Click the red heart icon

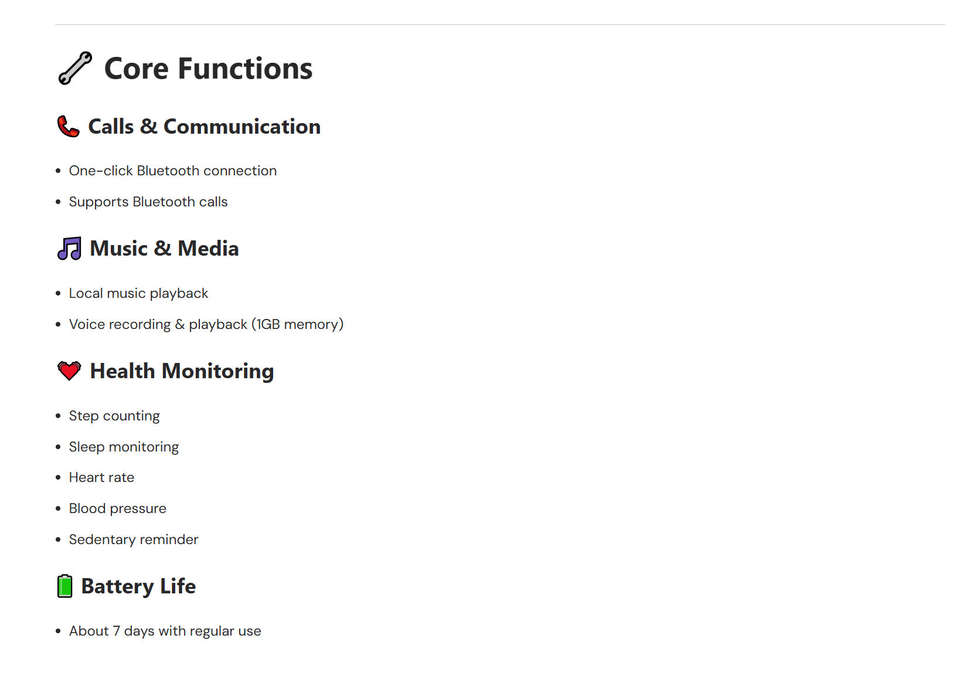(69, 370)
